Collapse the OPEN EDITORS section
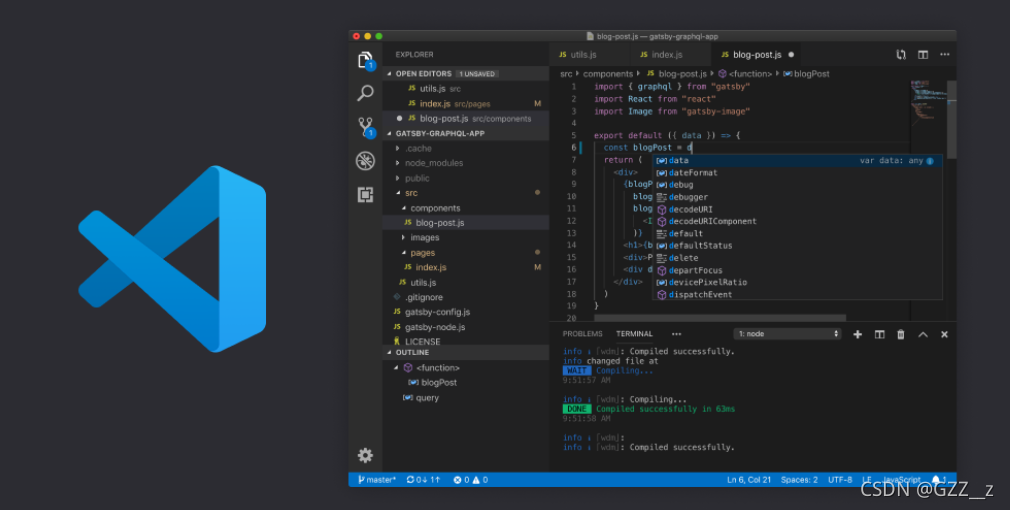 click(x=466, y=73)
